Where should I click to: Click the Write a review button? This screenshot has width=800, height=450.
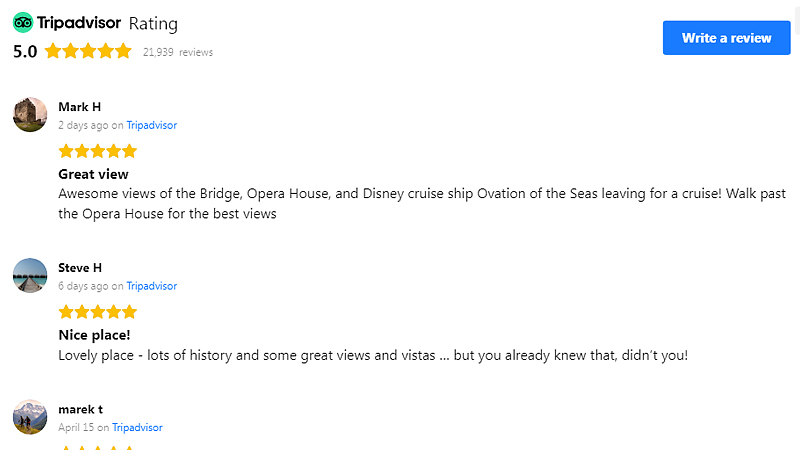726,38
